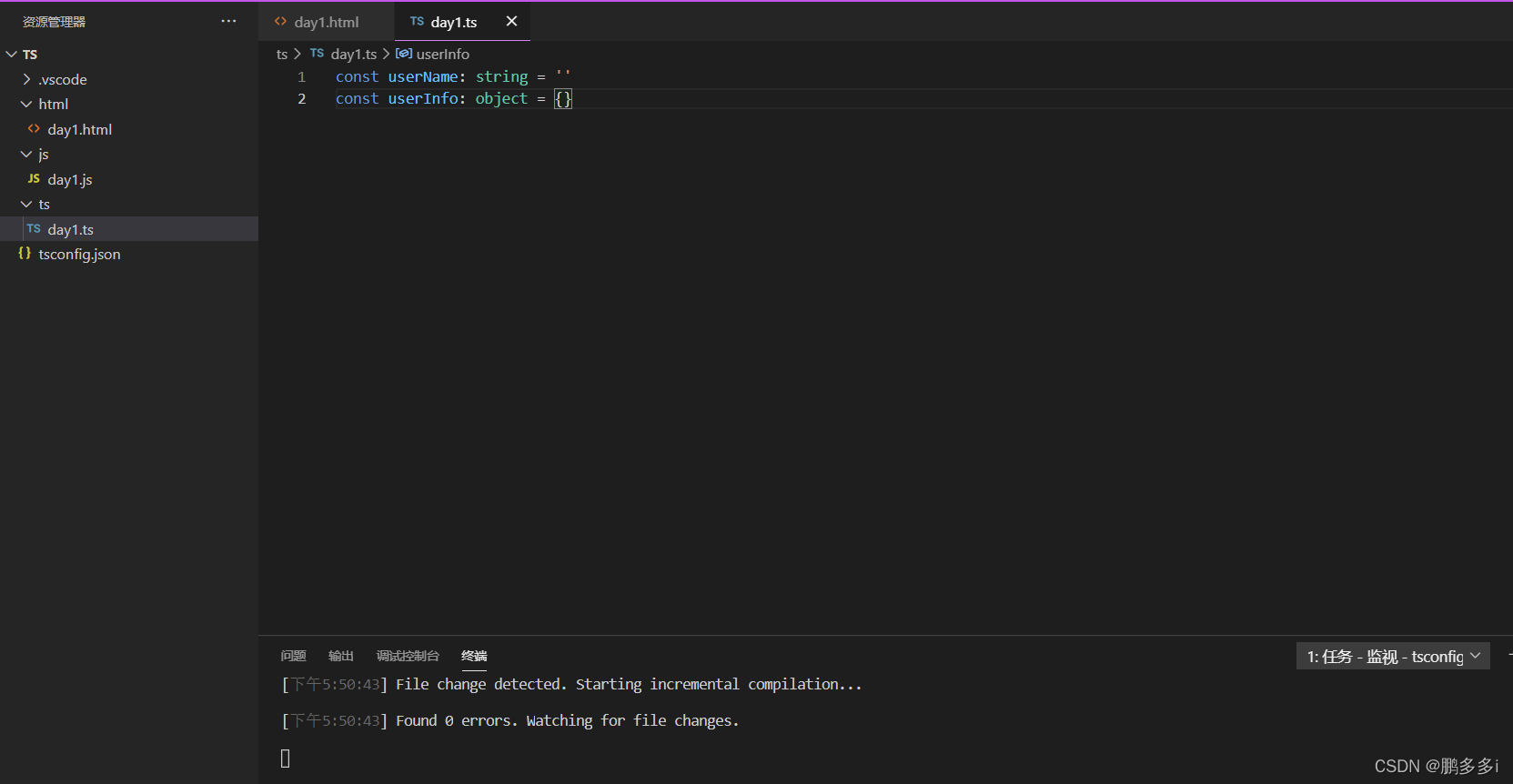
Task: Click the TS file icon beside day1.ts in explorer
Action: click(34, 229)
